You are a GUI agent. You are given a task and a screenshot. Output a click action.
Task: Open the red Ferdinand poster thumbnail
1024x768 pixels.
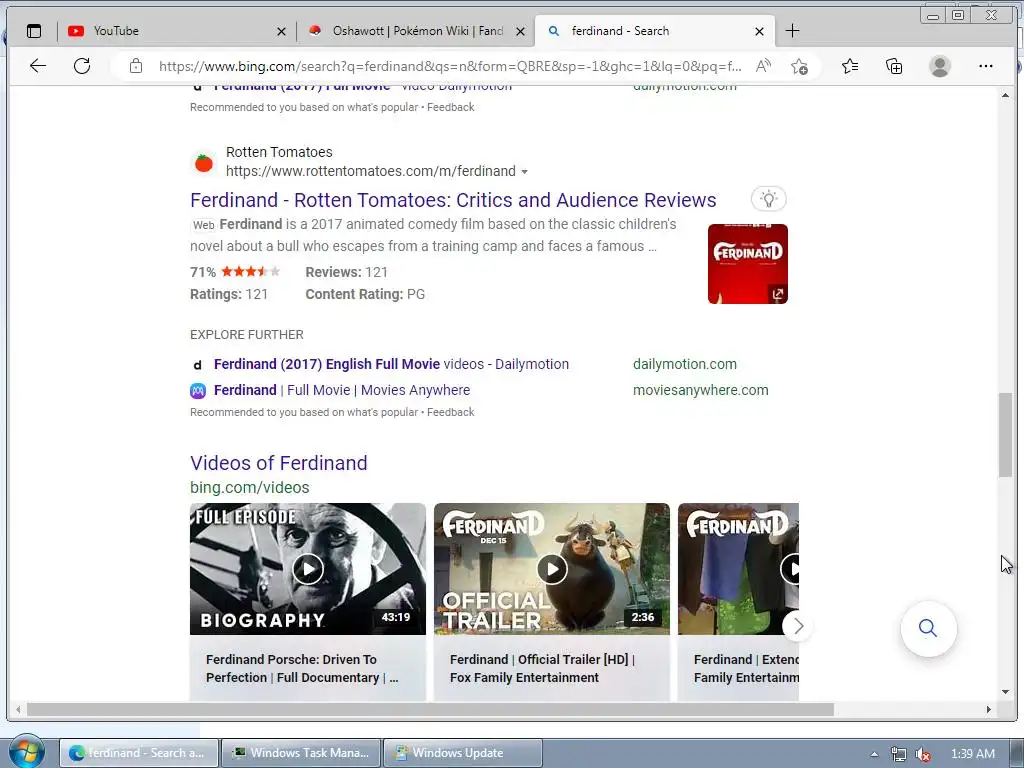748,264
